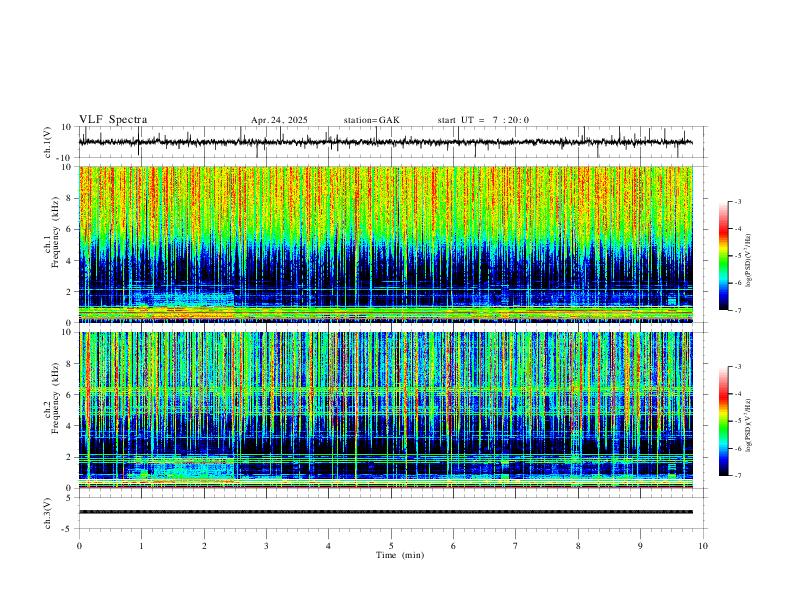Click the '-5' tick on ch.2 color bar
The width and height of the screenshot is (792, 612).
point(737,421)
